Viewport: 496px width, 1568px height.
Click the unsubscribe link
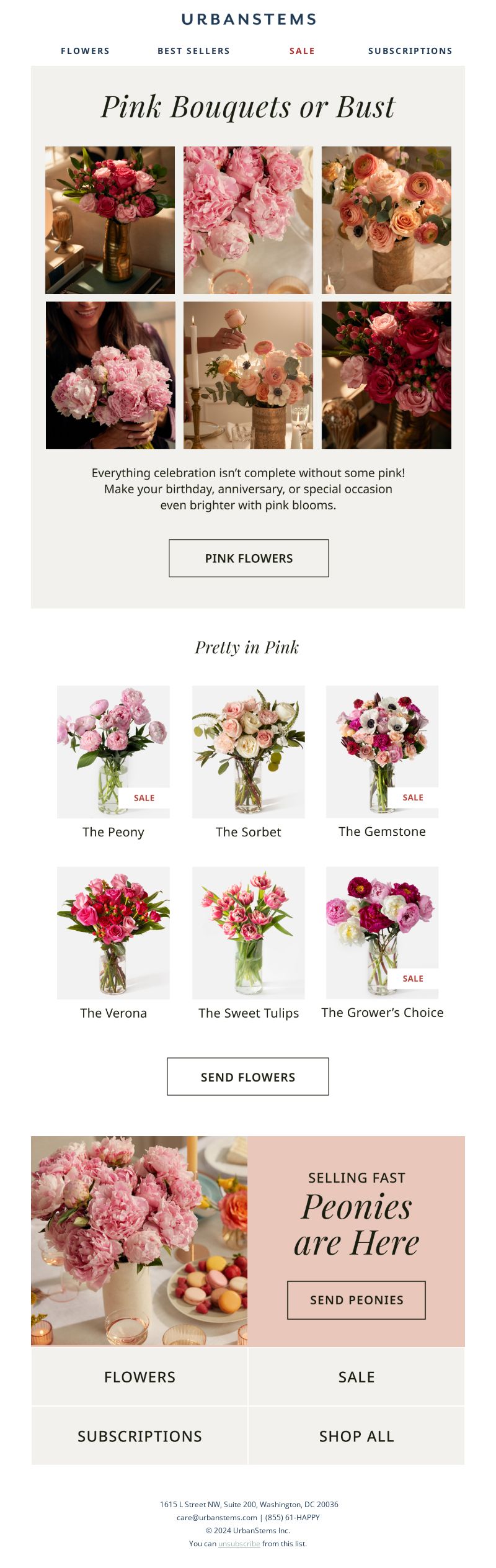coord(239,1543)
